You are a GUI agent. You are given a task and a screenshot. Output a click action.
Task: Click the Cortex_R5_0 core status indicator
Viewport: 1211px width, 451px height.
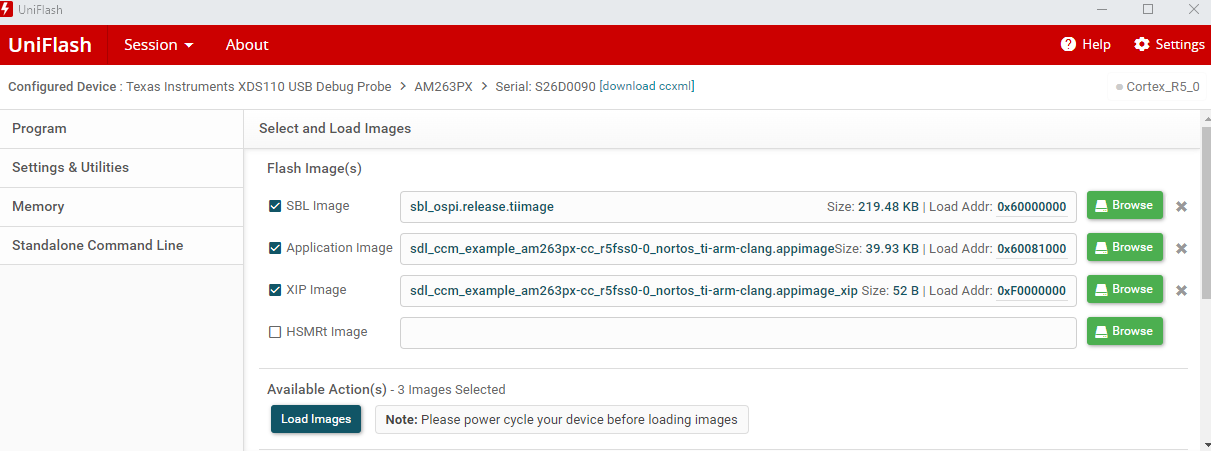tap(1158, 87)
